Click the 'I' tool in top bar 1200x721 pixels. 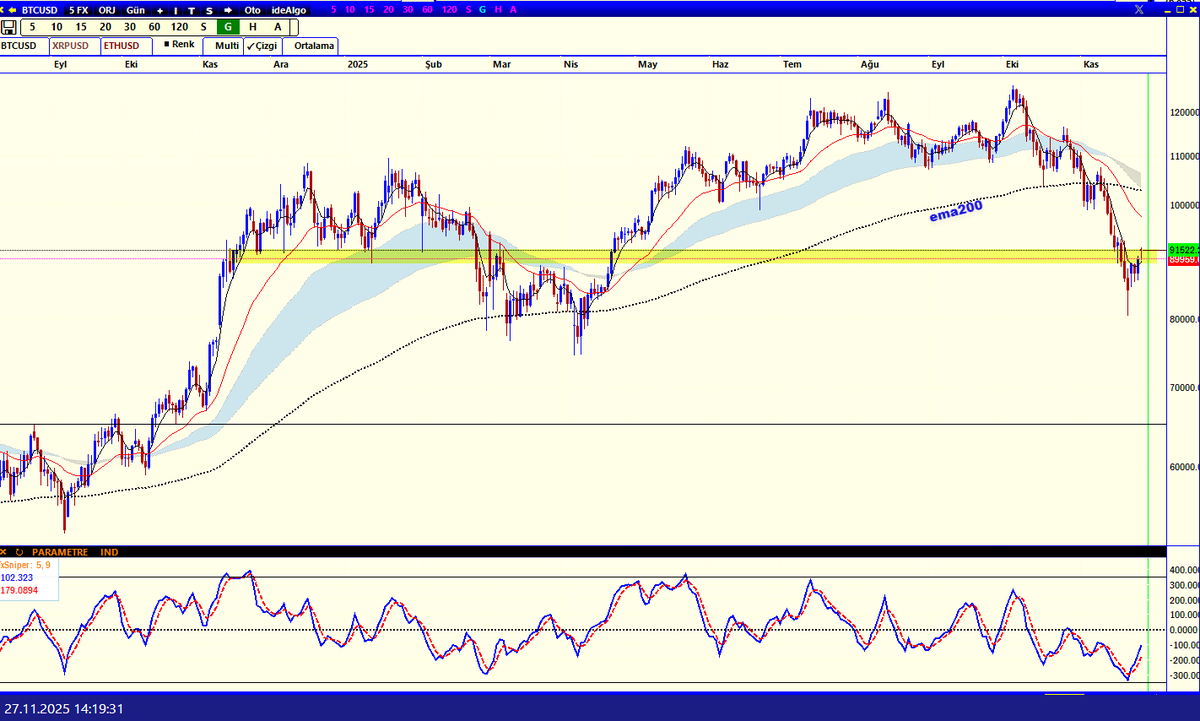click(x=176, y=9)
